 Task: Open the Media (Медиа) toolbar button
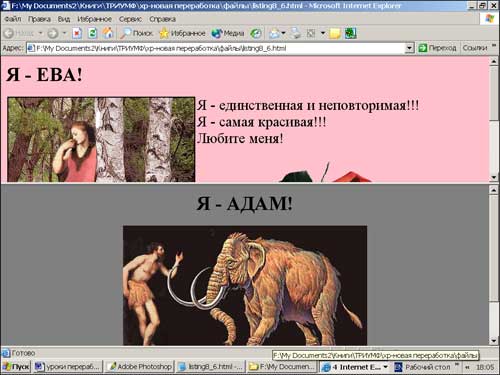click(228, 33)
